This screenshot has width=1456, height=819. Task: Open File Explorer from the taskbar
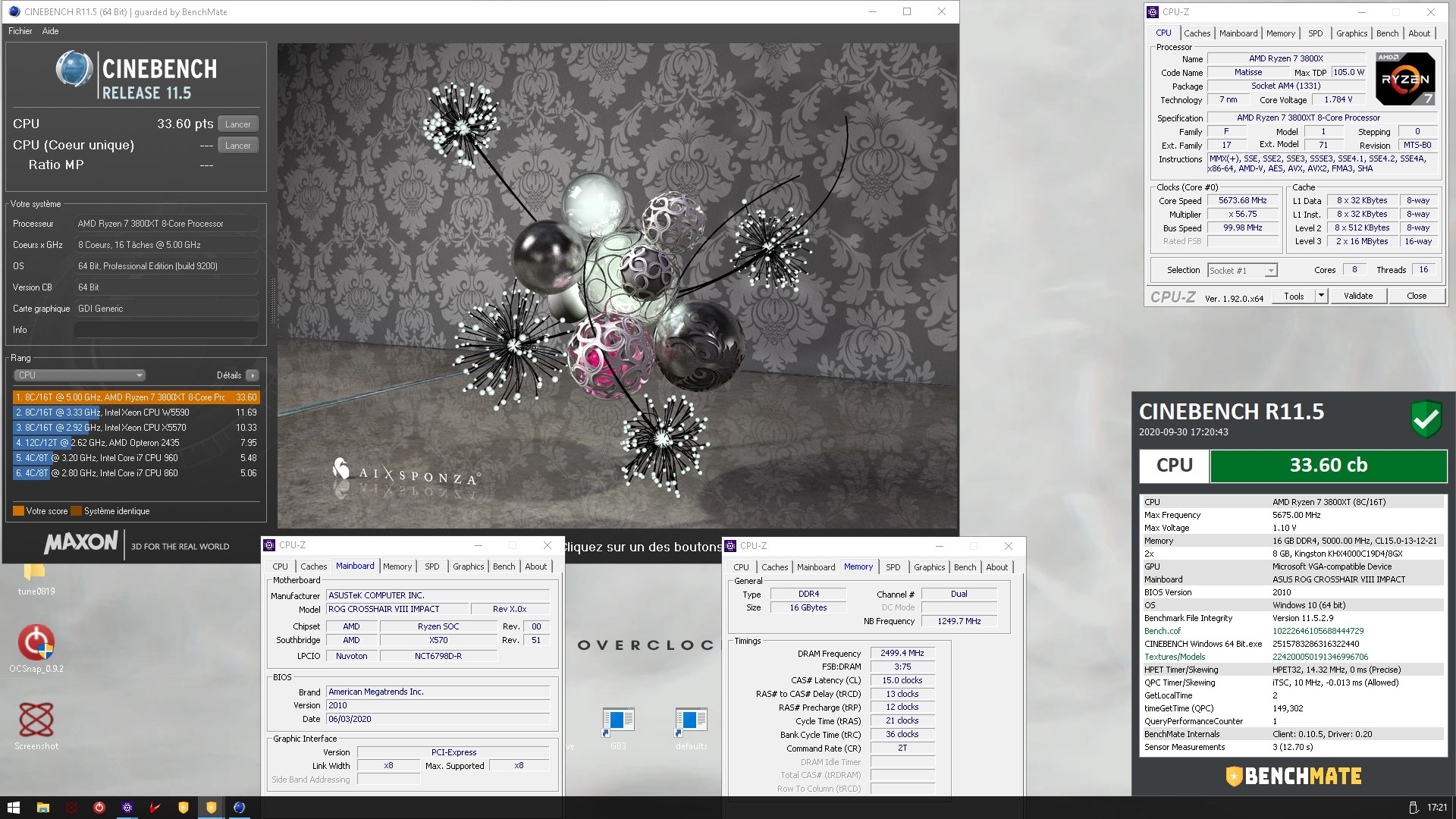point(42,808)
